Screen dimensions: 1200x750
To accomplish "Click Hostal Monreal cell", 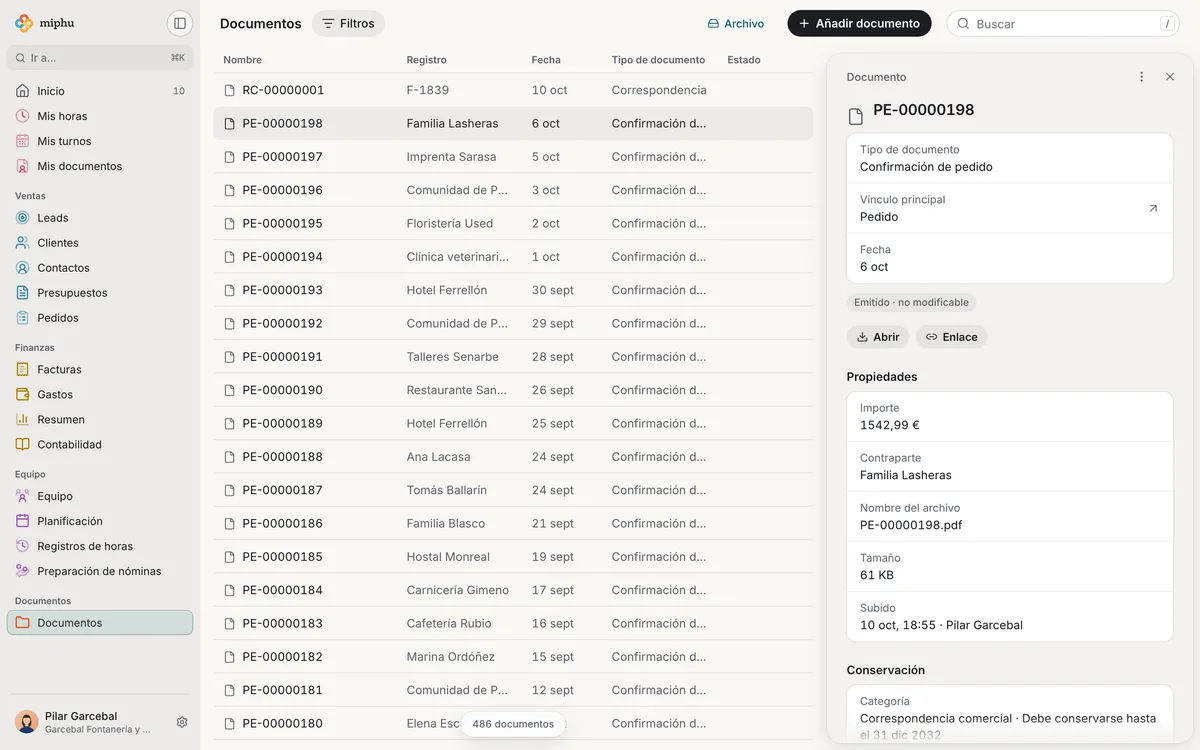I will 448,557.
